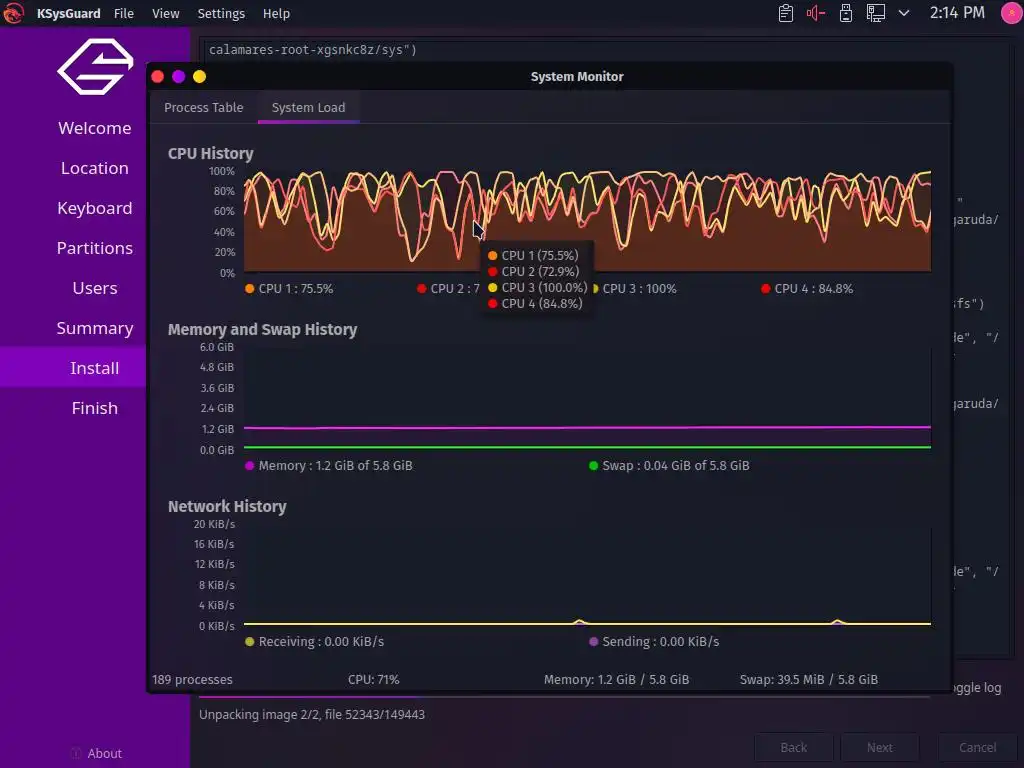
Task: Click the System Monitor title bar
Action: click(577, 77)
